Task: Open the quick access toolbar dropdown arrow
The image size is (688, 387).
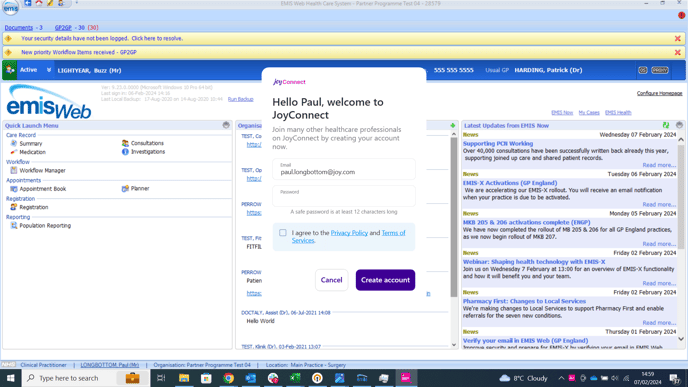Action: (x=76, y=3)
